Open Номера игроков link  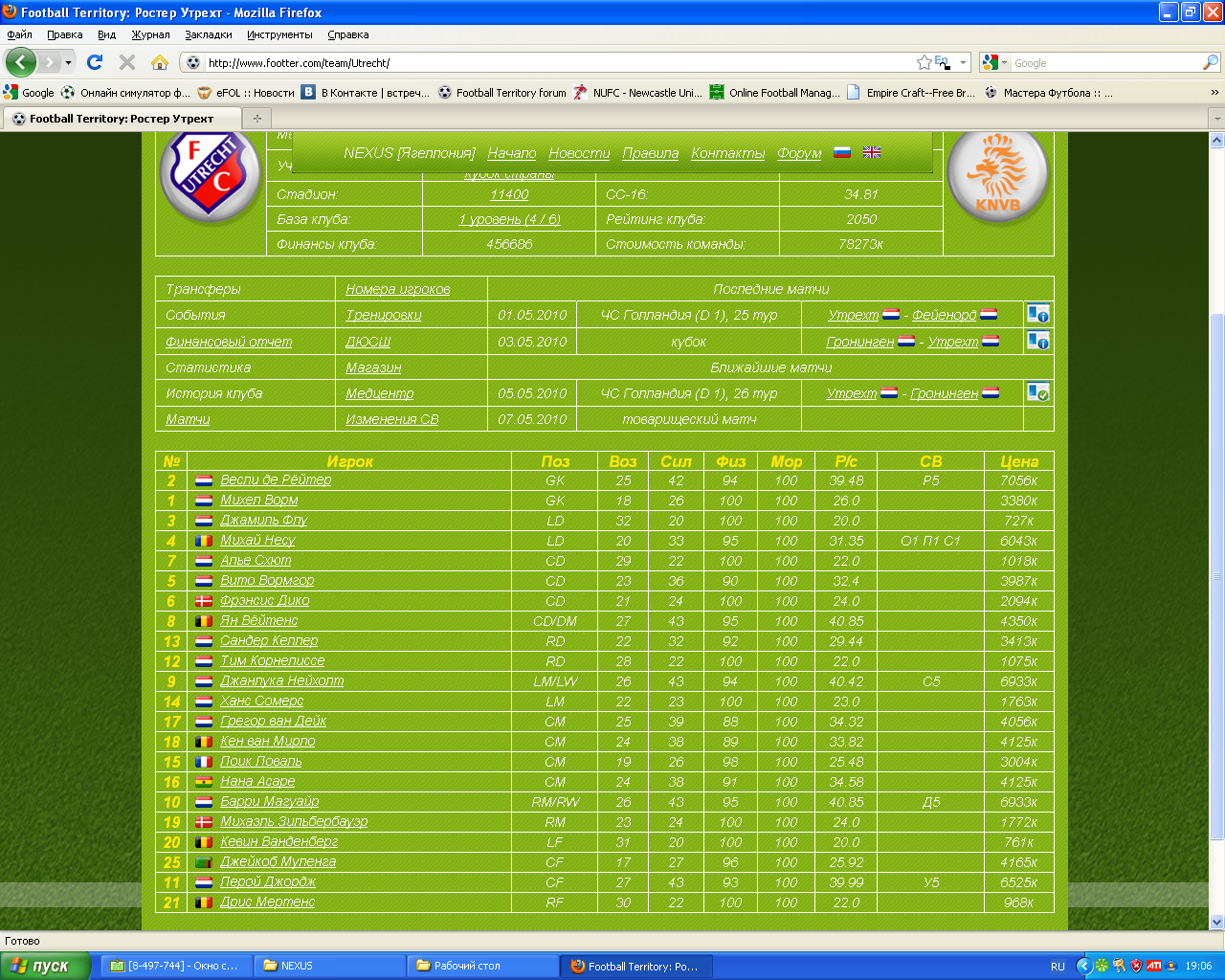(x=398, y=289)
